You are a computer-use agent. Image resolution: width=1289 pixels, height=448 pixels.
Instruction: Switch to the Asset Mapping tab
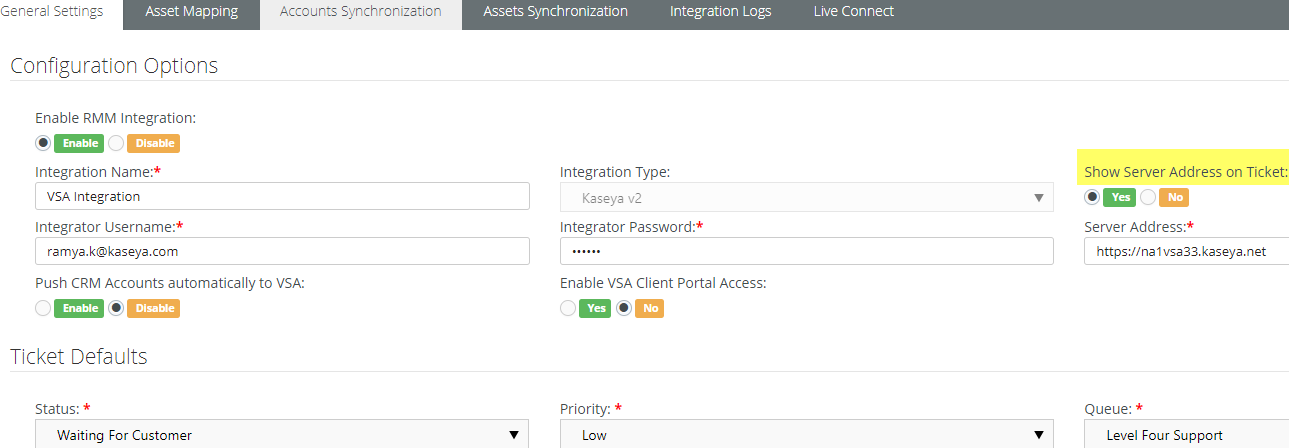191,12
